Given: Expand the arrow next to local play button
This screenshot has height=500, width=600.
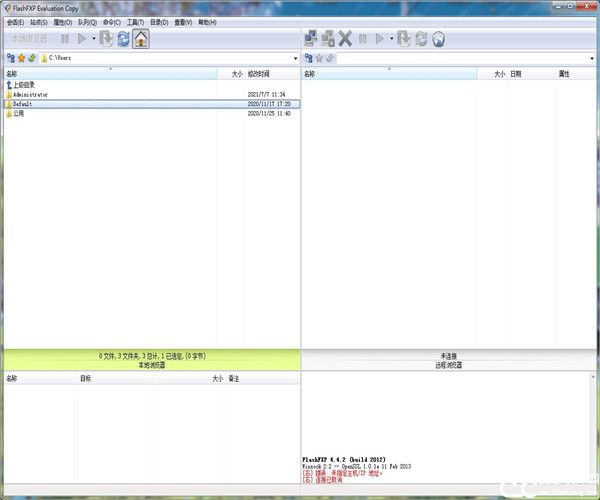Looking at the screenshot, I should pos(93,39).
